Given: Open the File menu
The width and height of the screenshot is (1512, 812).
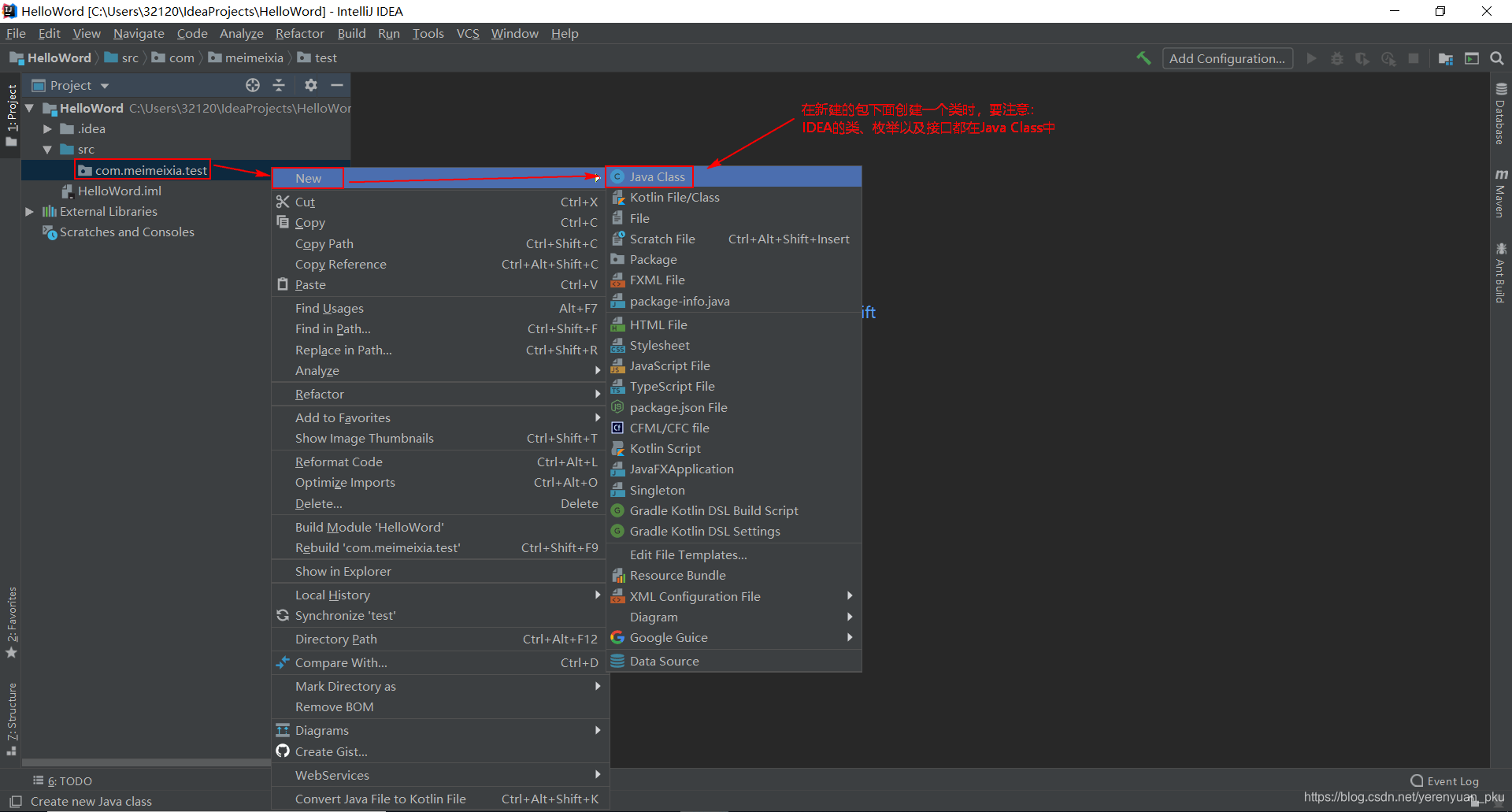Looking at the screenshot, I should (16, 33).
